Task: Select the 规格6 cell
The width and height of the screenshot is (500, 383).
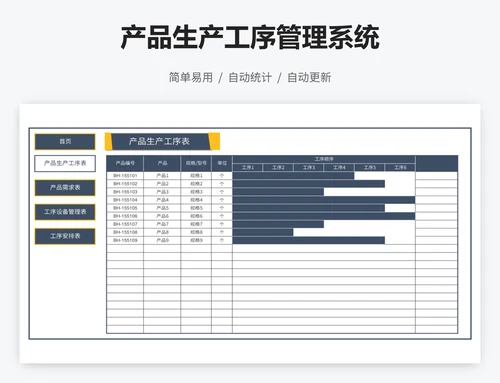Action: point(196,216)
